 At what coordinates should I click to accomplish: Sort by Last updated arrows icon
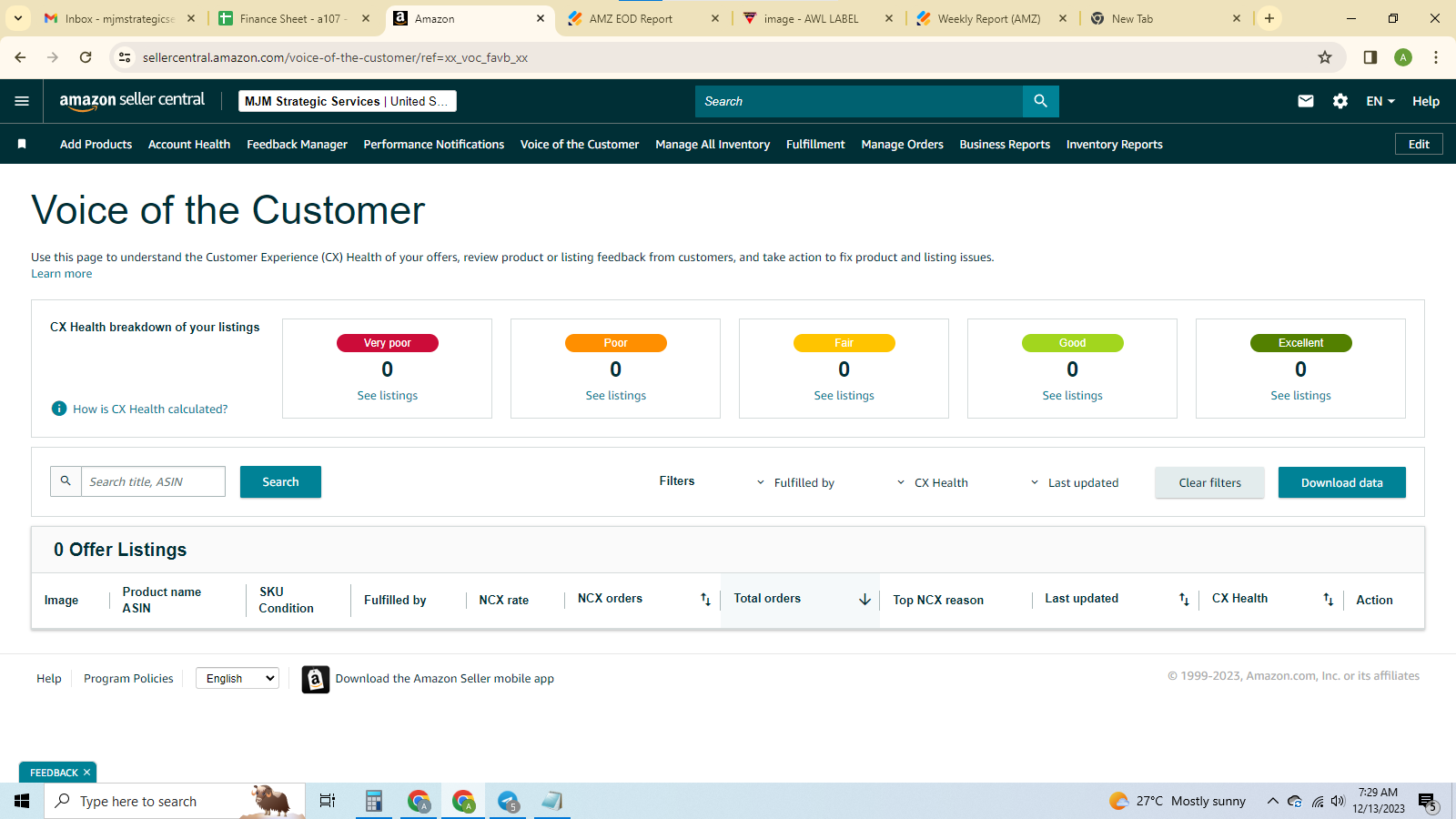tap(1184, 599)
